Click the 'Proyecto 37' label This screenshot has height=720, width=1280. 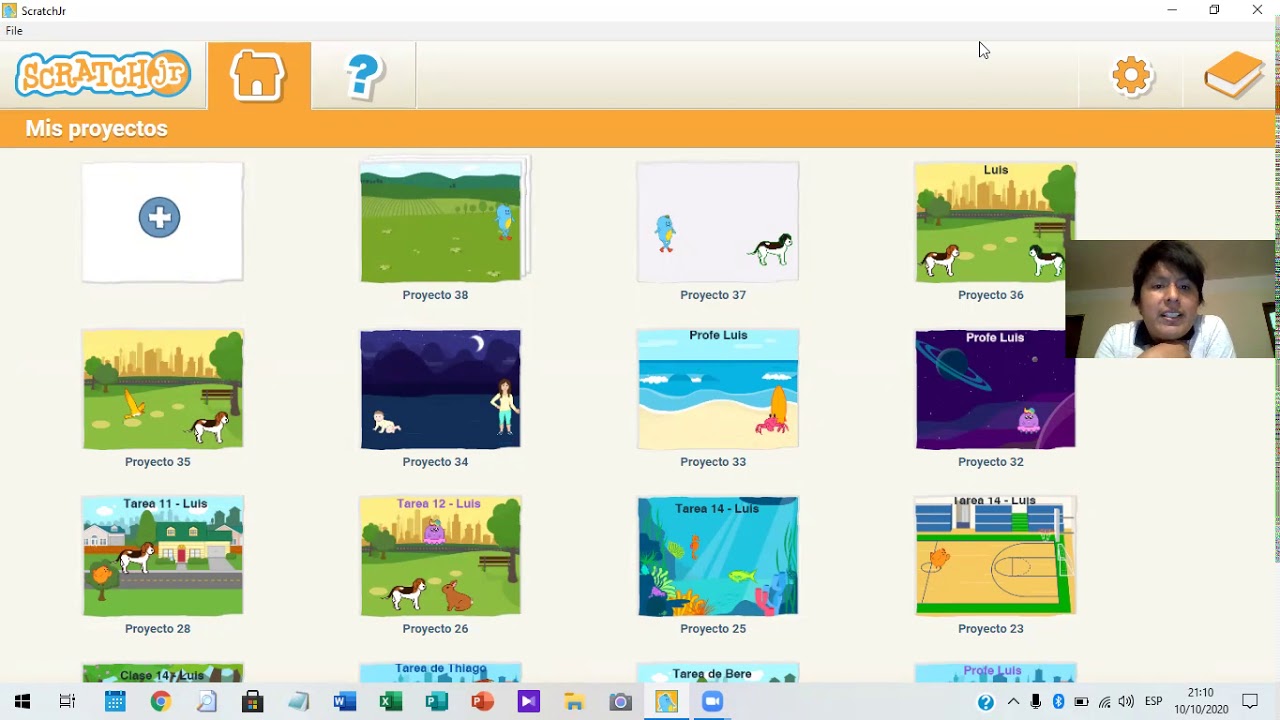coord(713,295)
